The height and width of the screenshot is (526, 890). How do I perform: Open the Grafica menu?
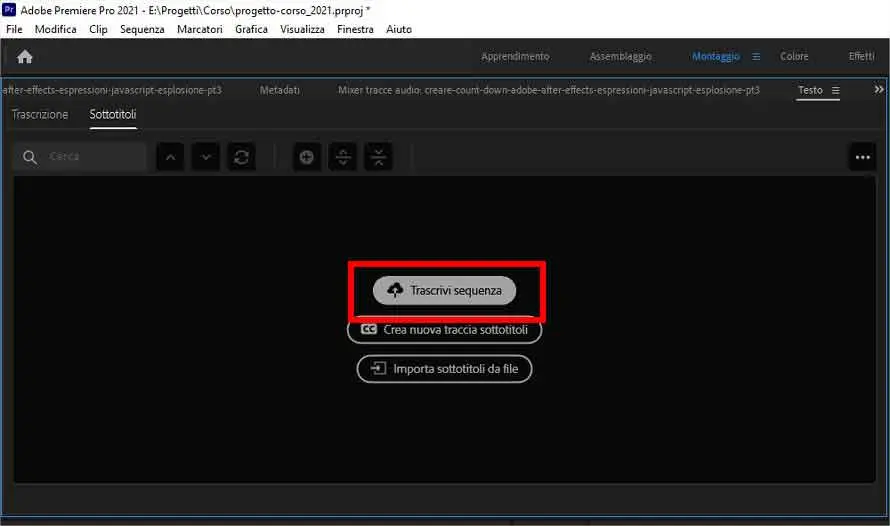tap(251, 29)
